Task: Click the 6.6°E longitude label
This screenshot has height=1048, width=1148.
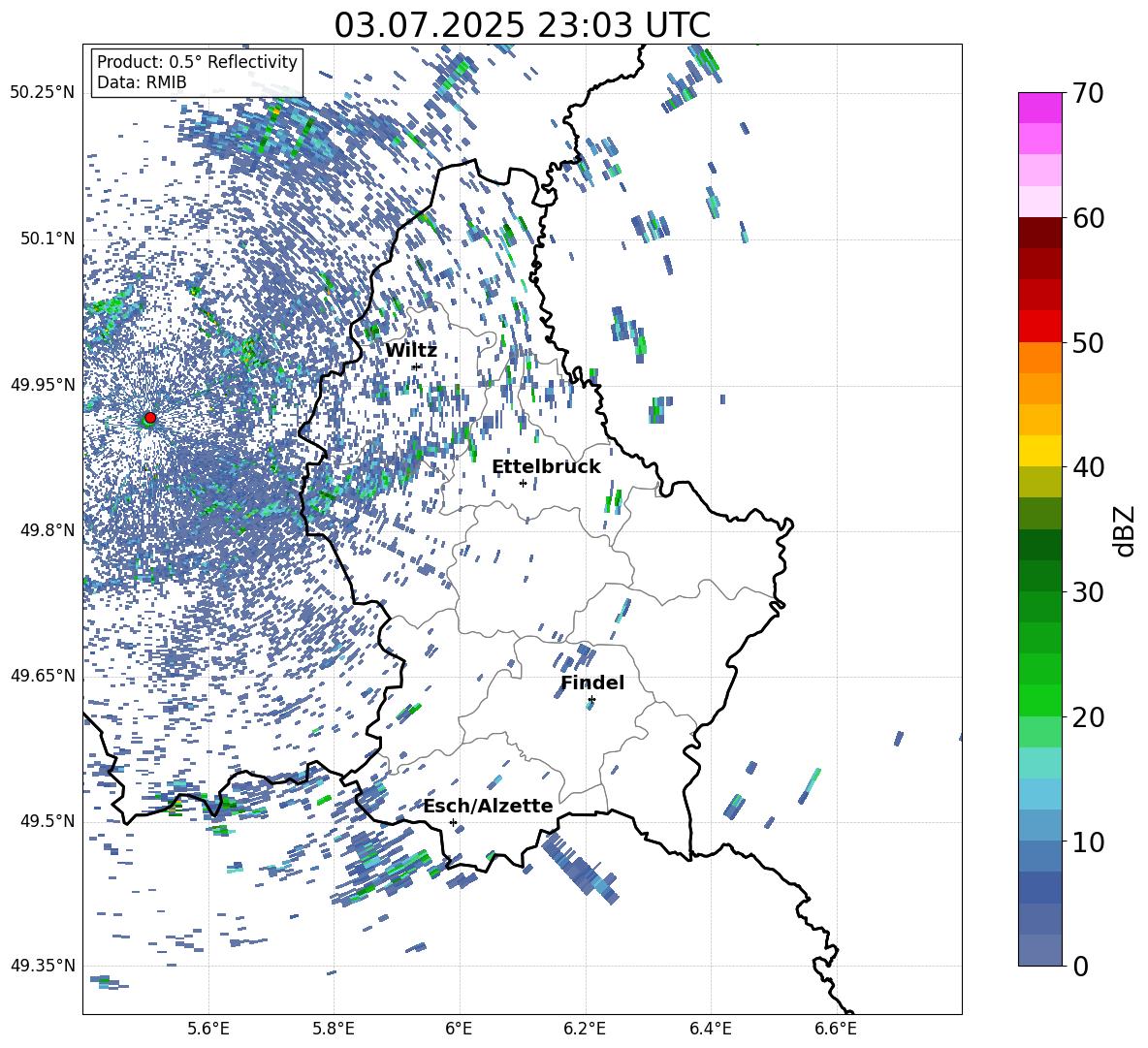Action: pos(836,1029)
